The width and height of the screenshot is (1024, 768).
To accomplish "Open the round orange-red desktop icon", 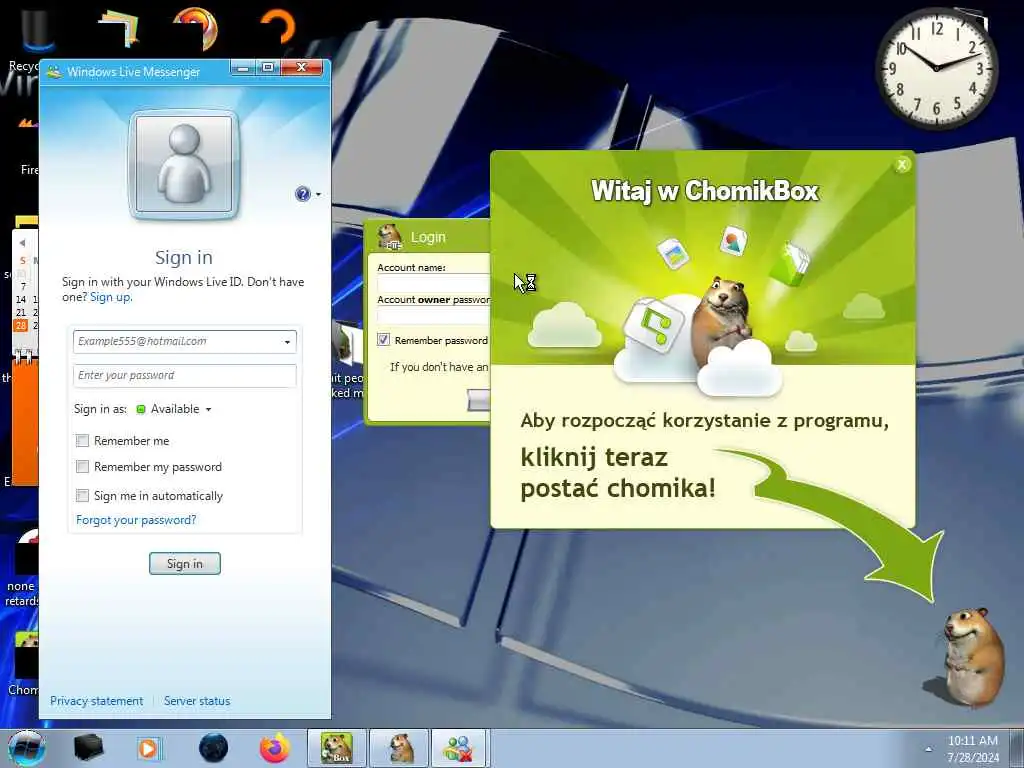I will (195, 27).
